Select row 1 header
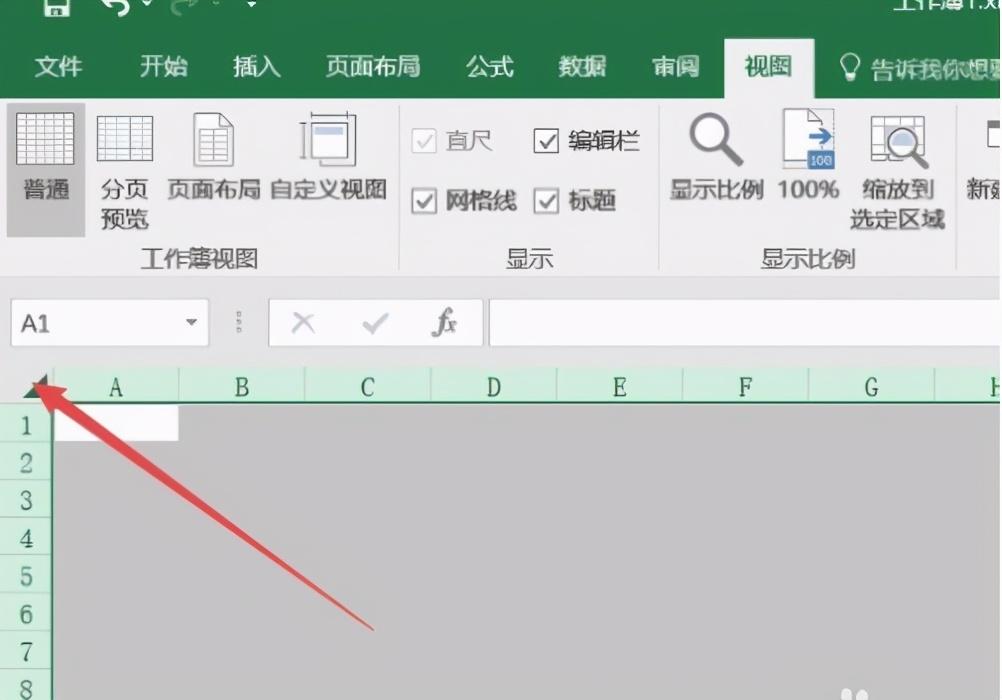1002x700 pixels. tap(26, 424)
